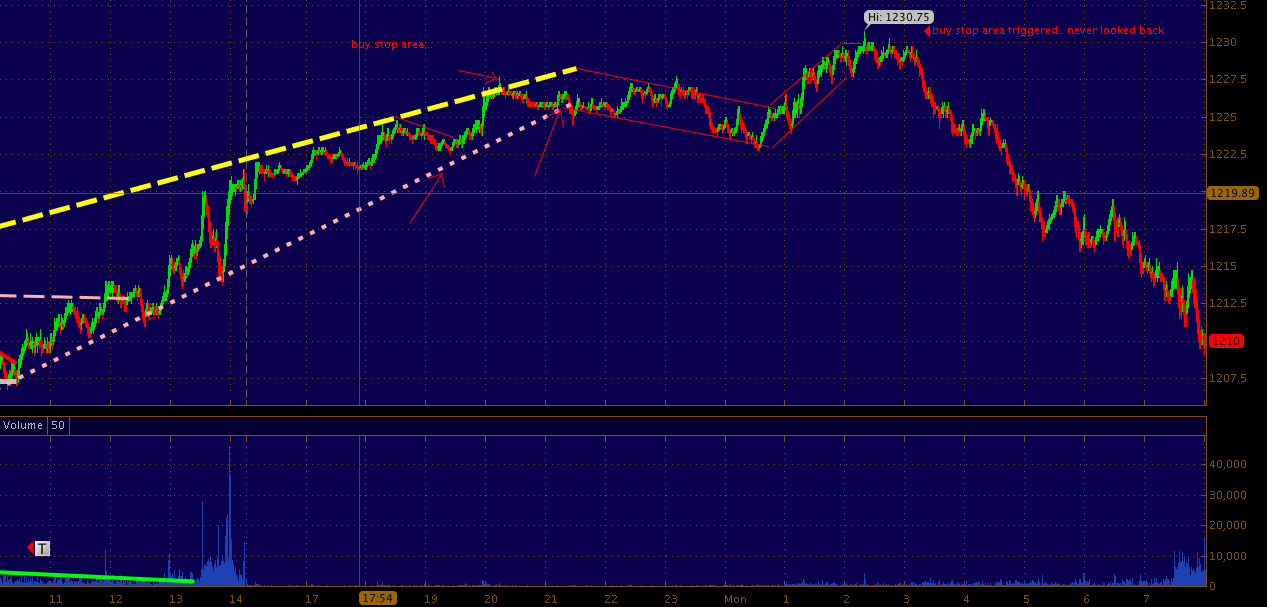Select 'buy stop area triggered.. never looked back' note

[x=1048, y=31]
